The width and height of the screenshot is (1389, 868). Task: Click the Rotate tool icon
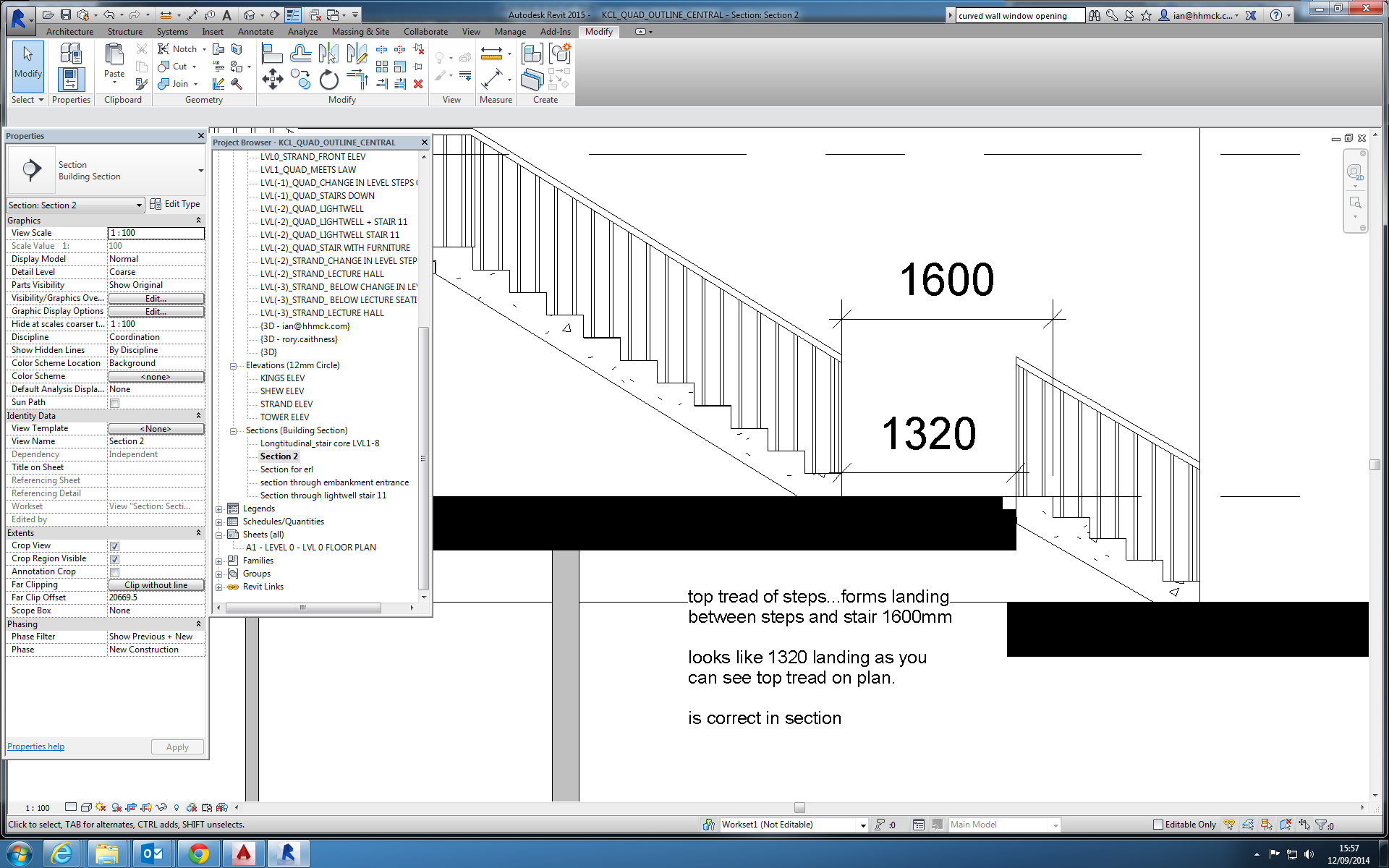click(x=329, y=79)
